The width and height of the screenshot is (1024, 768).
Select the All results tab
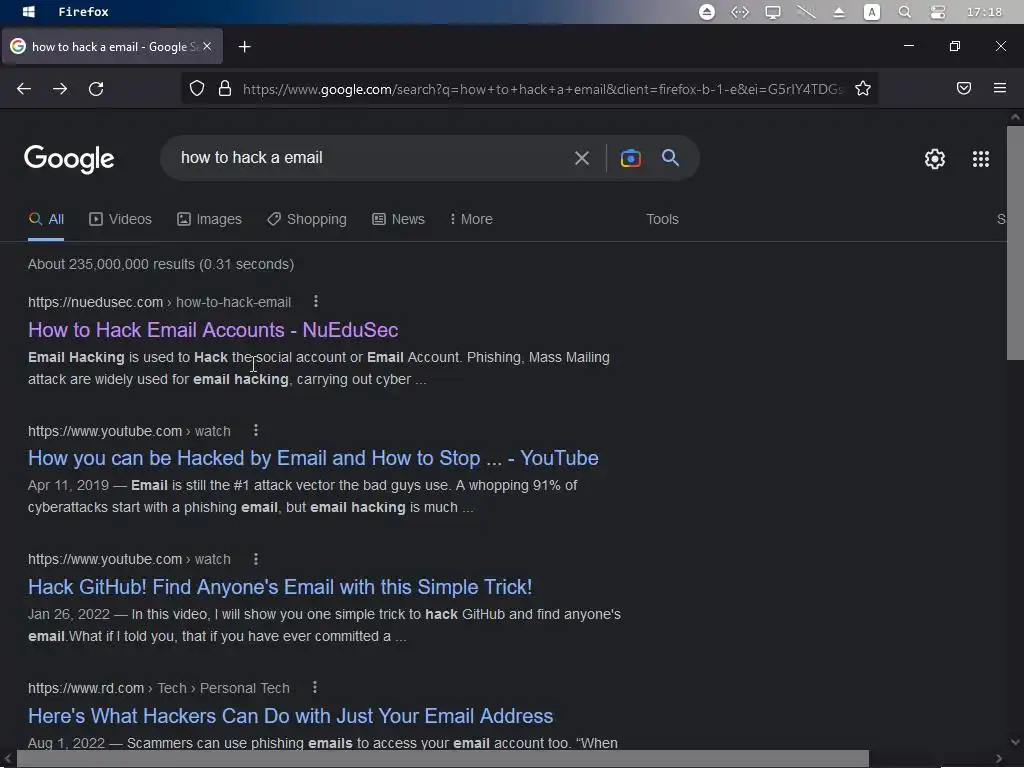[46, 219]
